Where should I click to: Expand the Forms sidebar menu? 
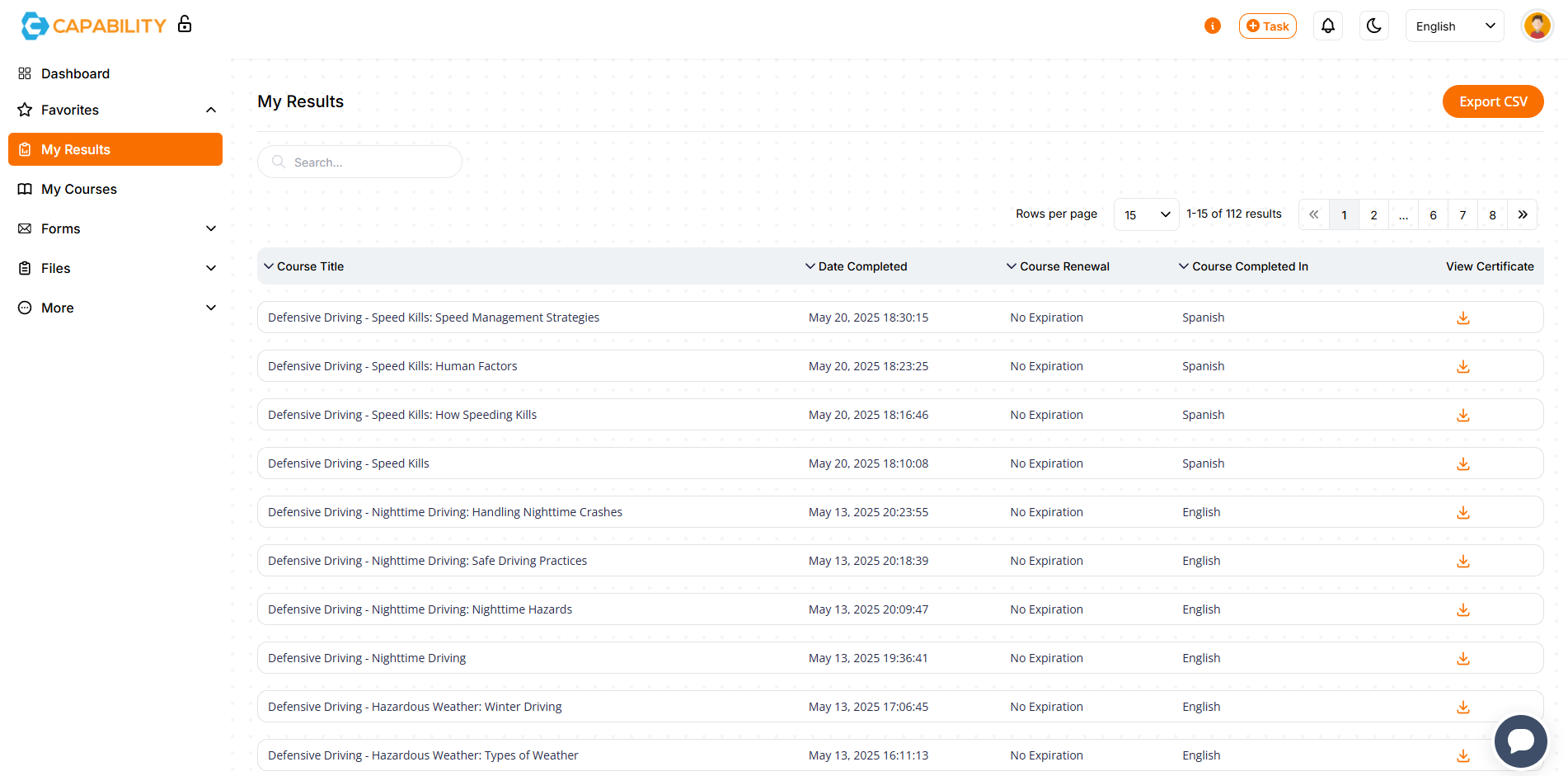tap(211, 228)
